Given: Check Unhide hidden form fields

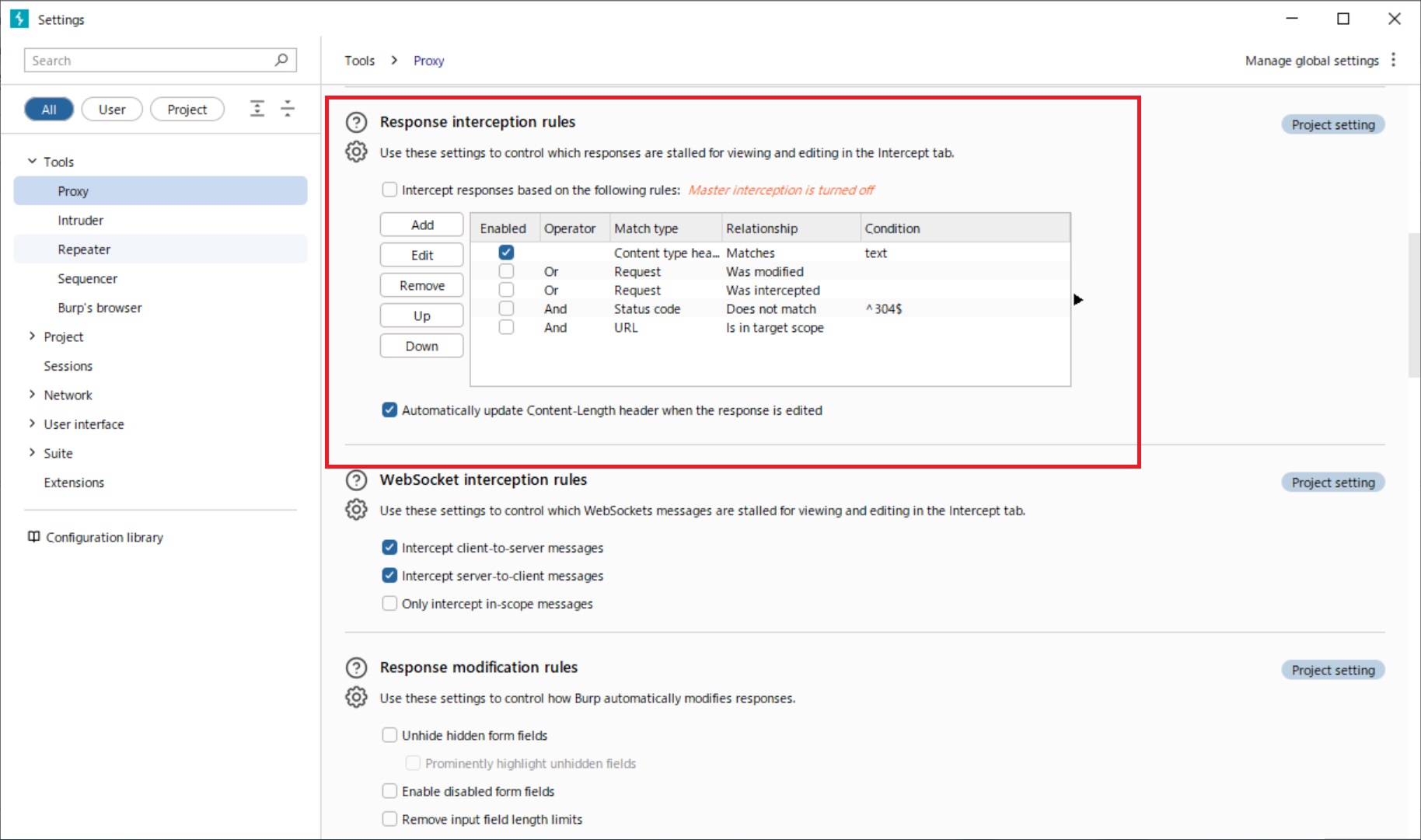Looking at the screenshot, I should click(x=389, y=735).
